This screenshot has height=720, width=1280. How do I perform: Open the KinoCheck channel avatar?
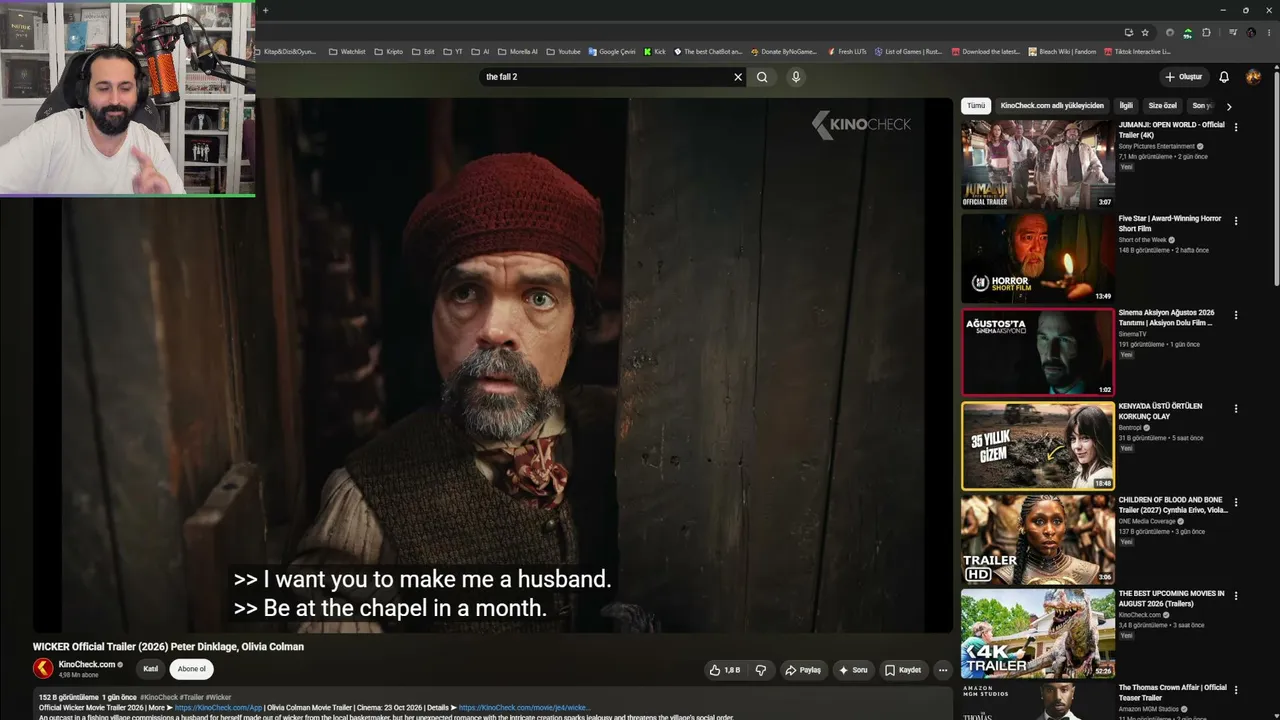43,668
